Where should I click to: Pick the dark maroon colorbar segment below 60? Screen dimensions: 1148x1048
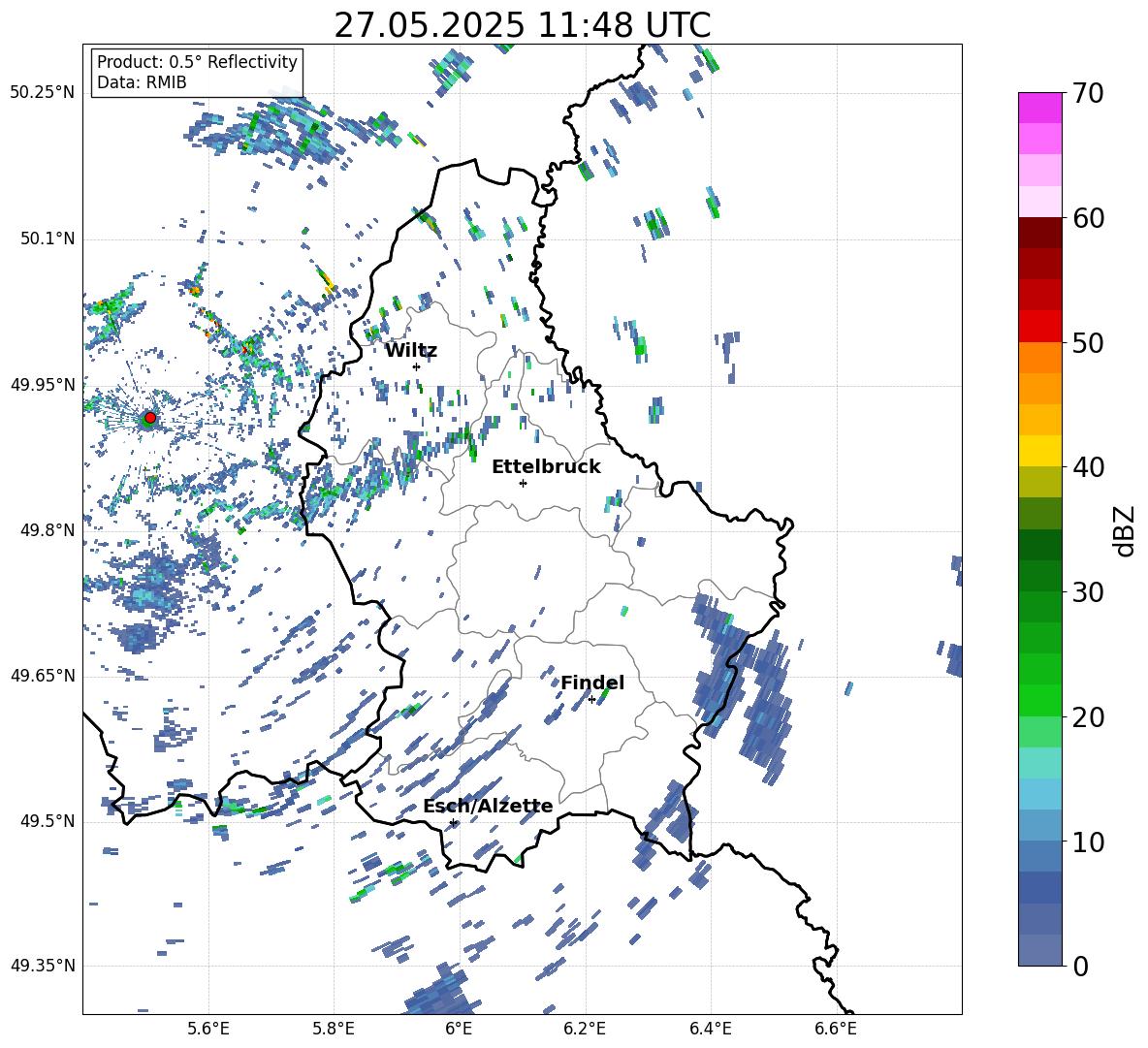click(x=1039, y=232)
